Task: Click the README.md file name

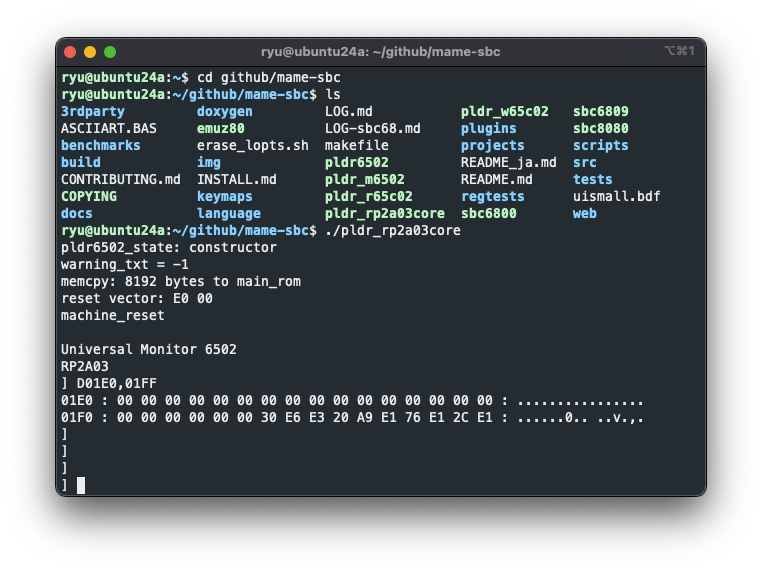Action: pos(497,179)
